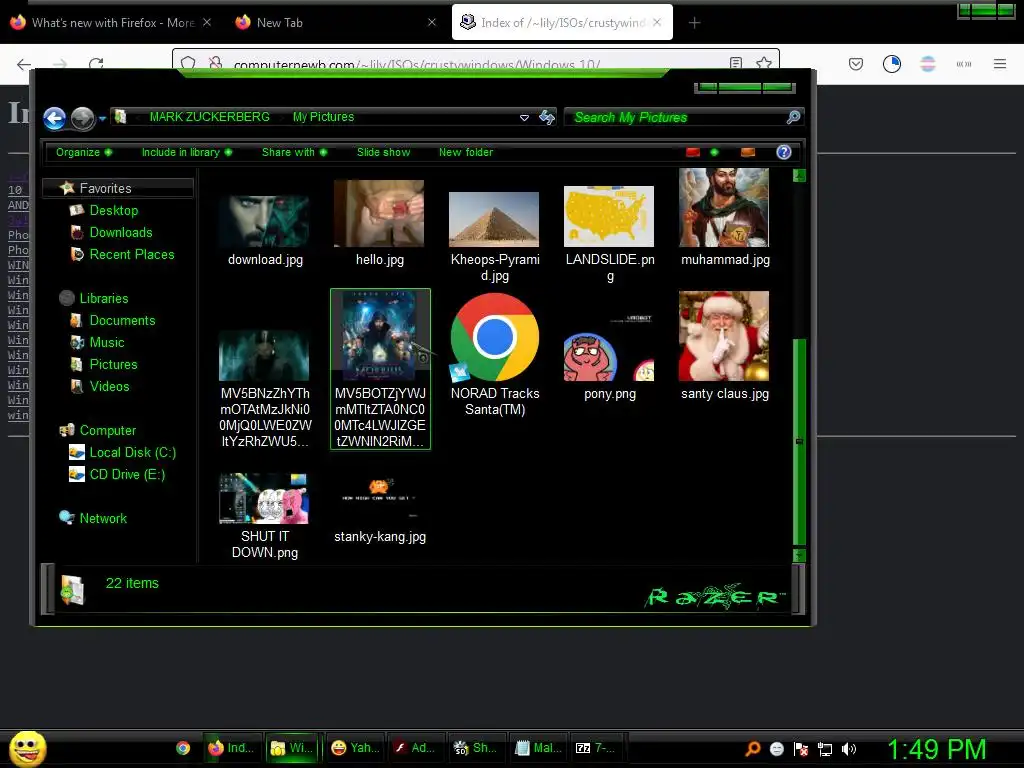Click the Search My Pictures field
This screenshot has width=1024, height=768.
coord(684,118)
